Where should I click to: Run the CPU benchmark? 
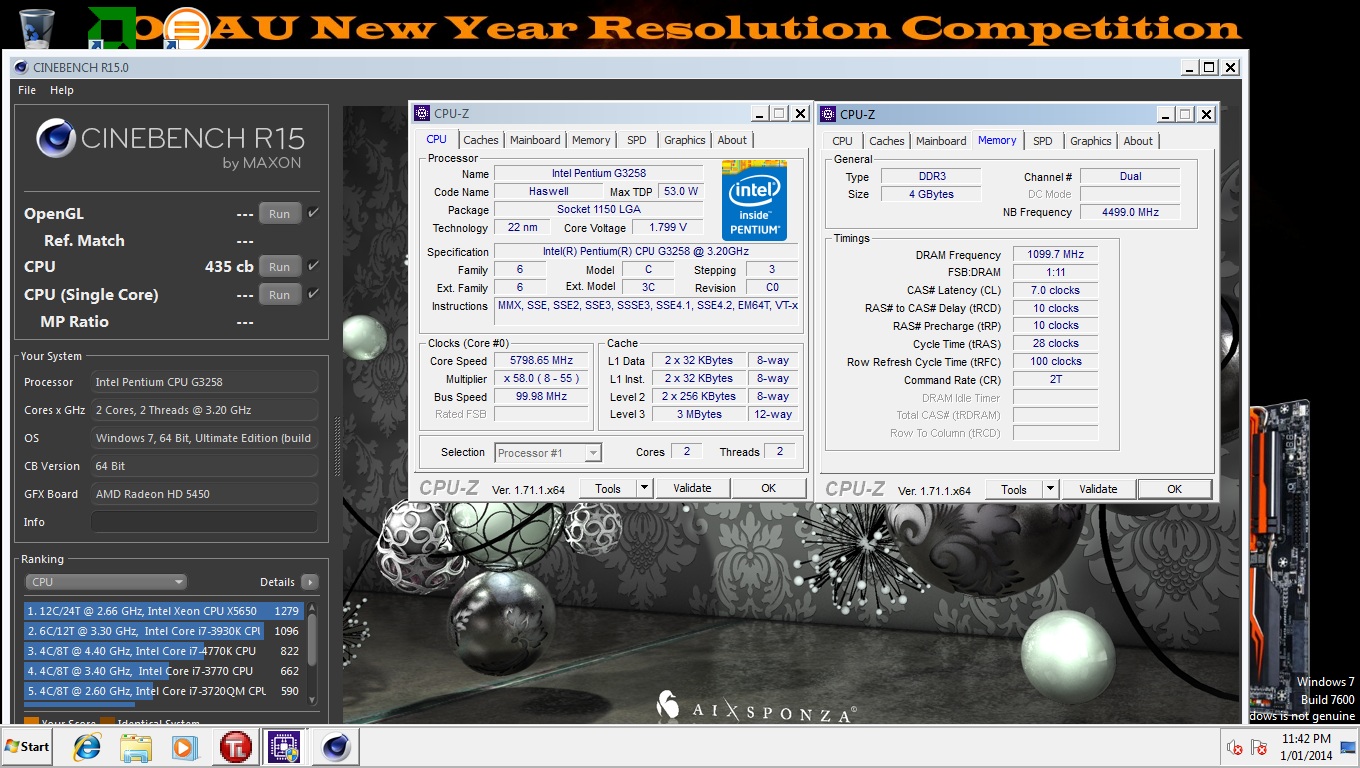click(280, 266)
